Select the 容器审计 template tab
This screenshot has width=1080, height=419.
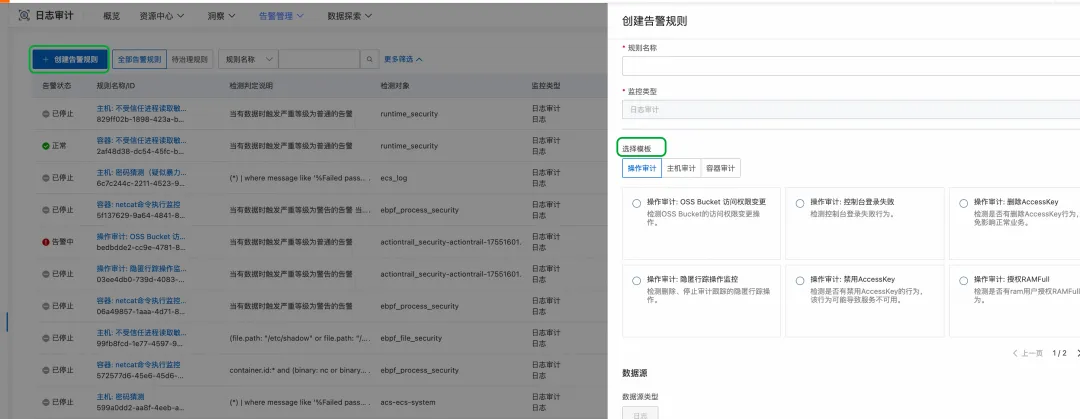(720, 168)
